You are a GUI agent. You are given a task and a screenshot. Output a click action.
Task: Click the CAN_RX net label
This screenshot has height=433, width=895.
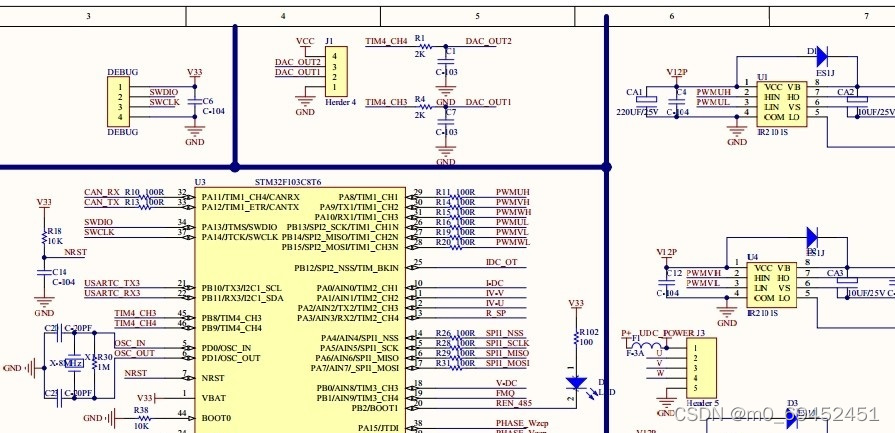102,192
